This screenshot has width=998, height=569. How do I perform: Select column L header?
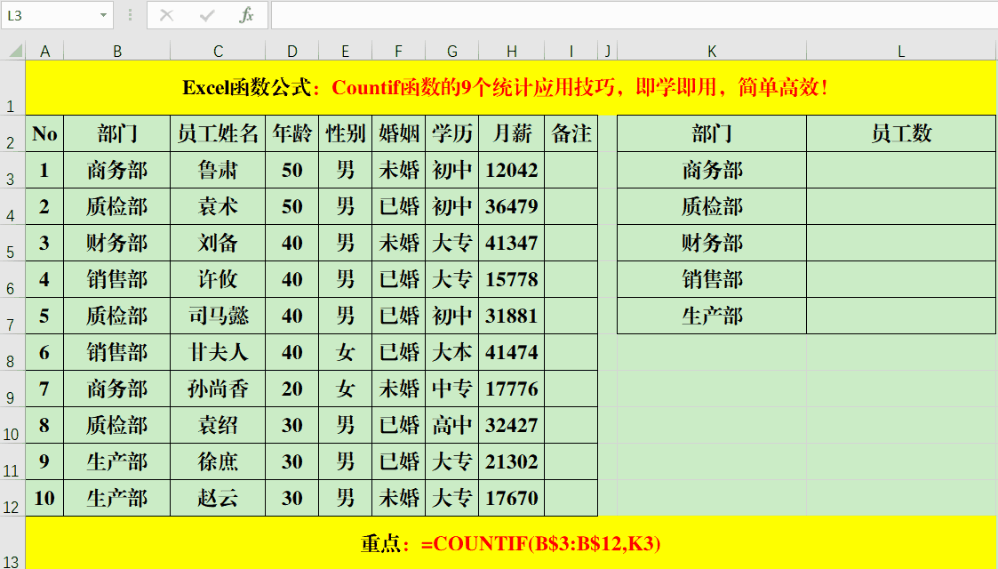901,51
